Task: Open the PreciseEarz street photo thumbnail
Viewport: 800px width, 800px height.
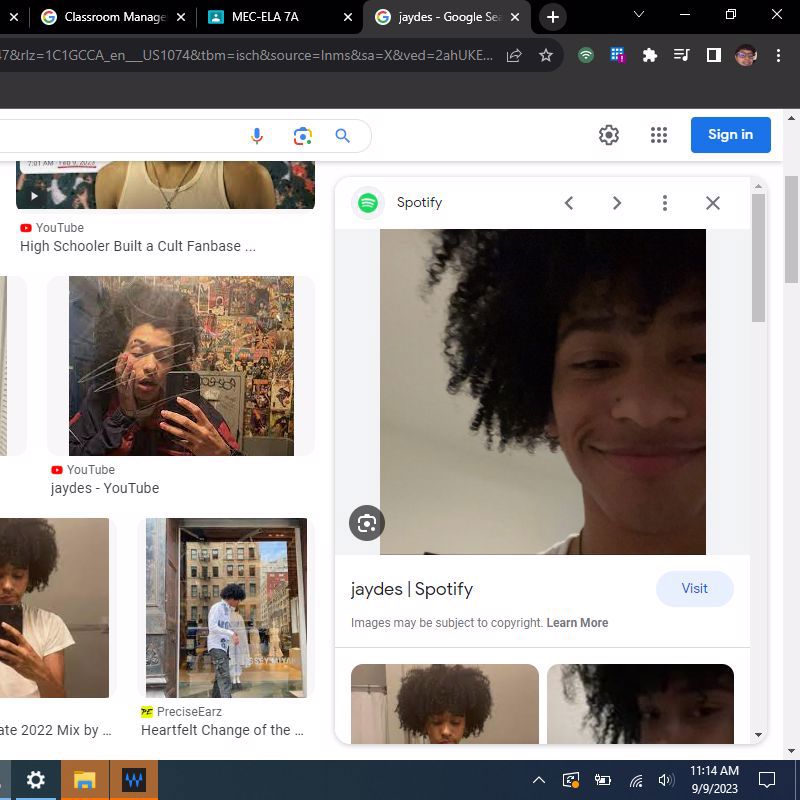Action: (x=226, y=608)
